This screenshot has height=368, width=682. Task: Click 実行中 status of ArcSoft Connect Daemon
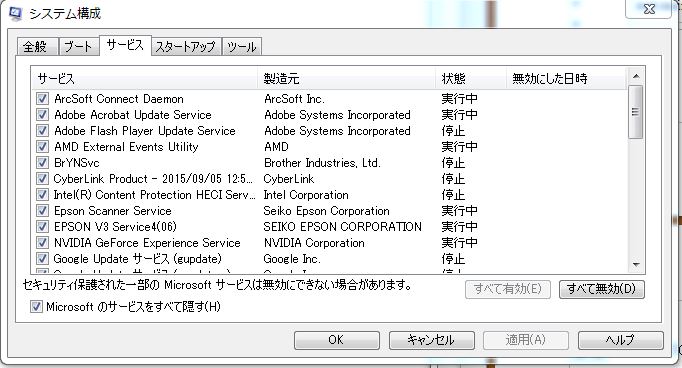(459, 99)
